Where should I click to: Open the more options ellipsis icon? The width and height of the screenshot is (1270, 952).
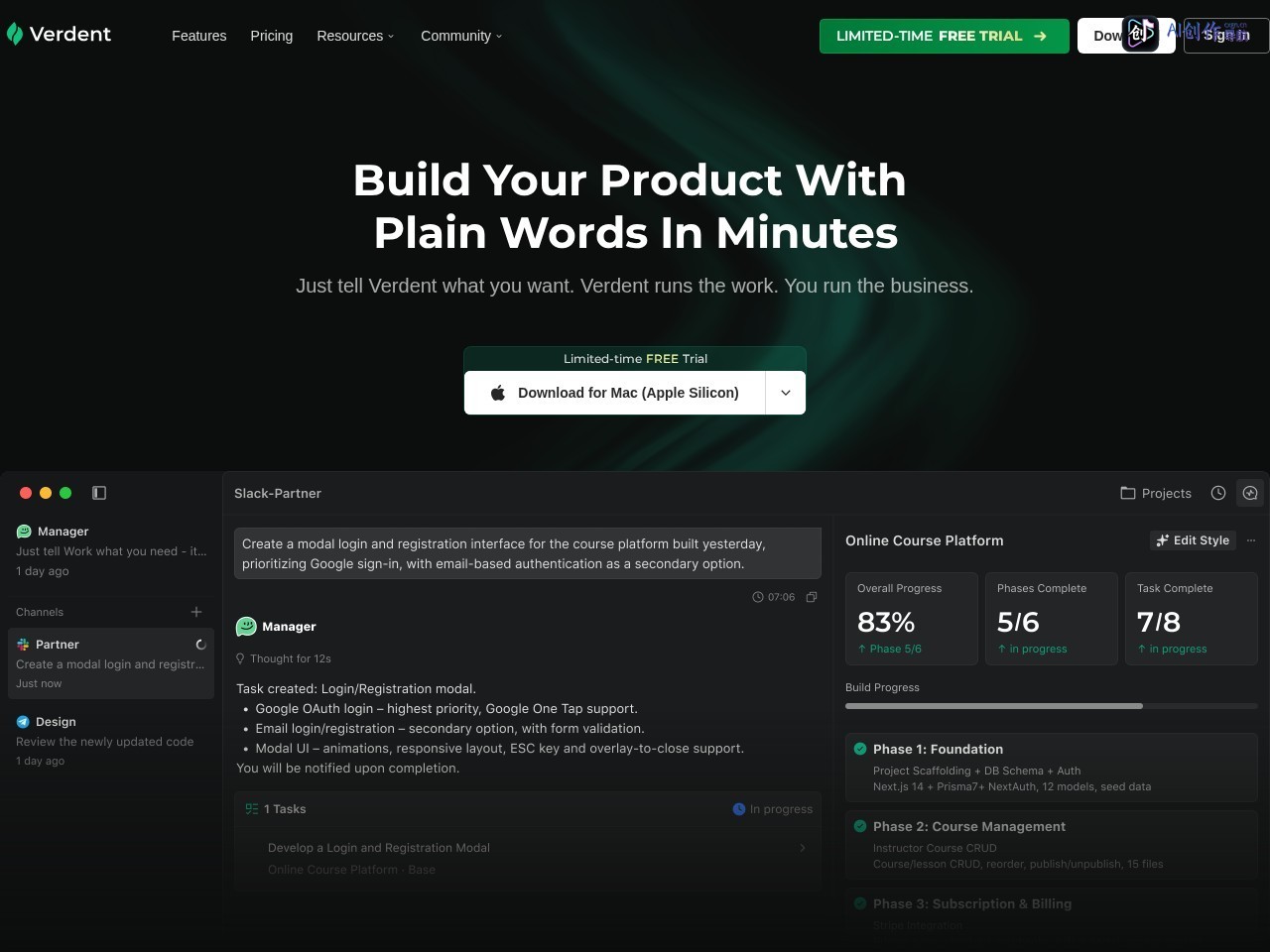click(x=1251, y=540)
